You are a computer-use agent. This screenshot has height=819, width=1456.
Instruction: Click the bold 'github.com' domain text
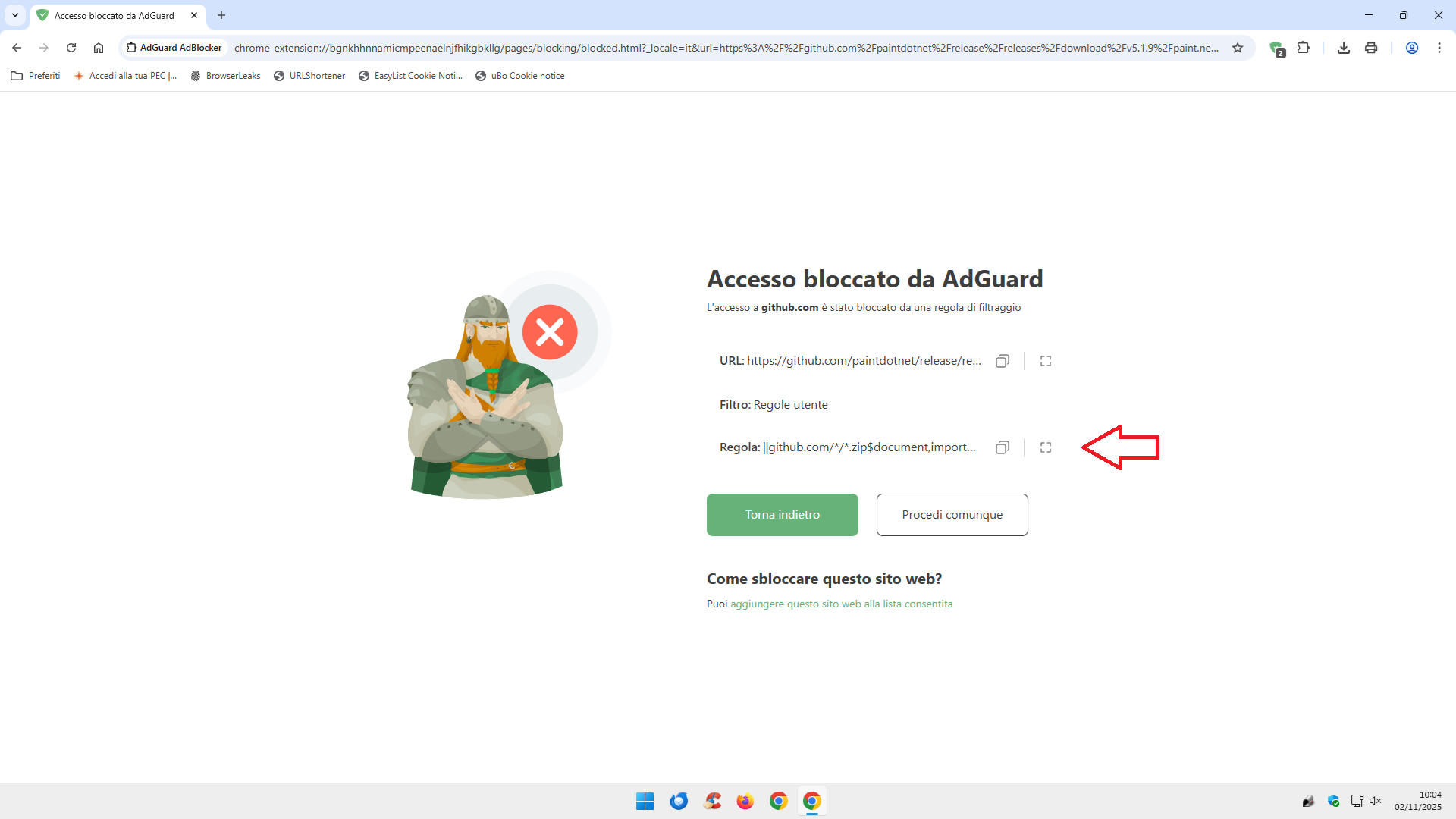[x=789, y=307]
